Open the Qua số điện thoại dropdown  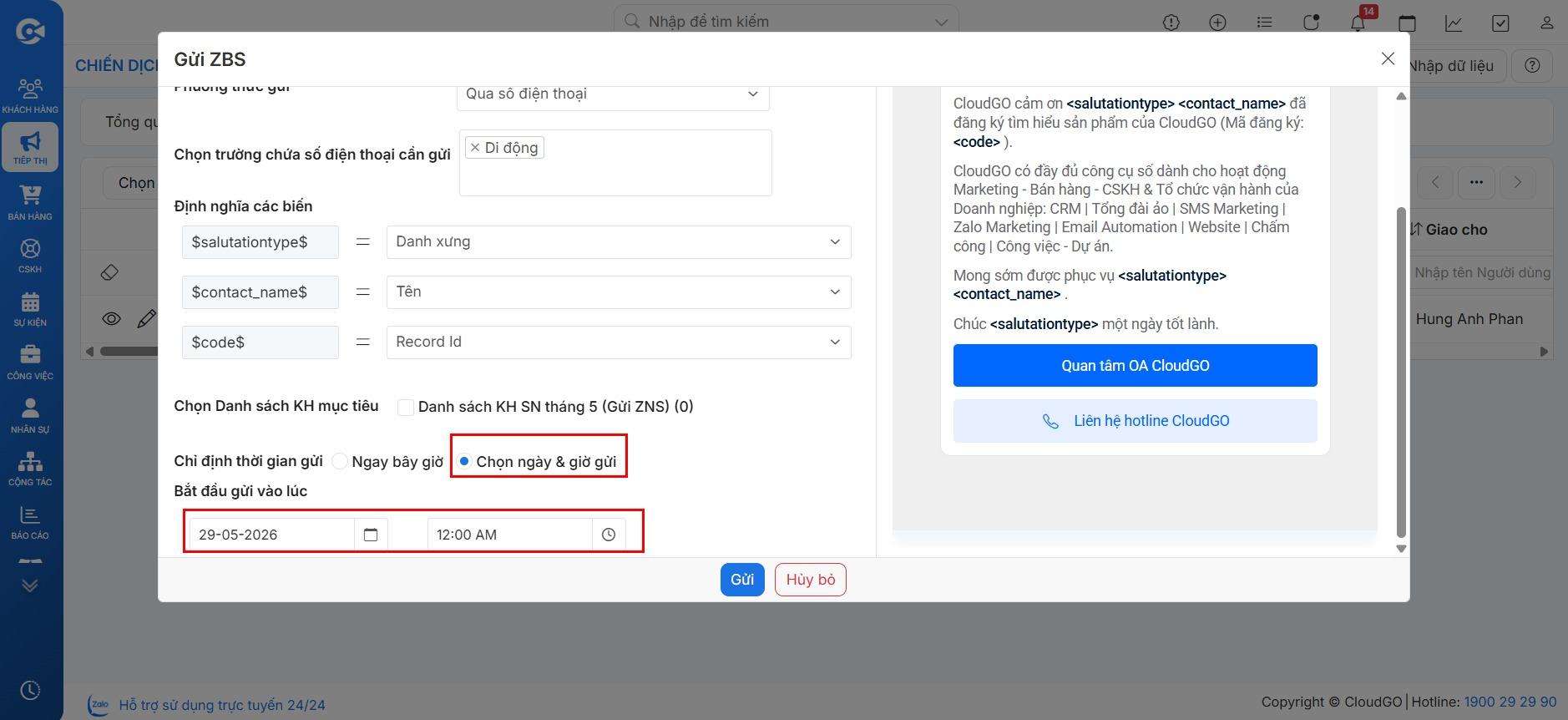tap(613, 94)
